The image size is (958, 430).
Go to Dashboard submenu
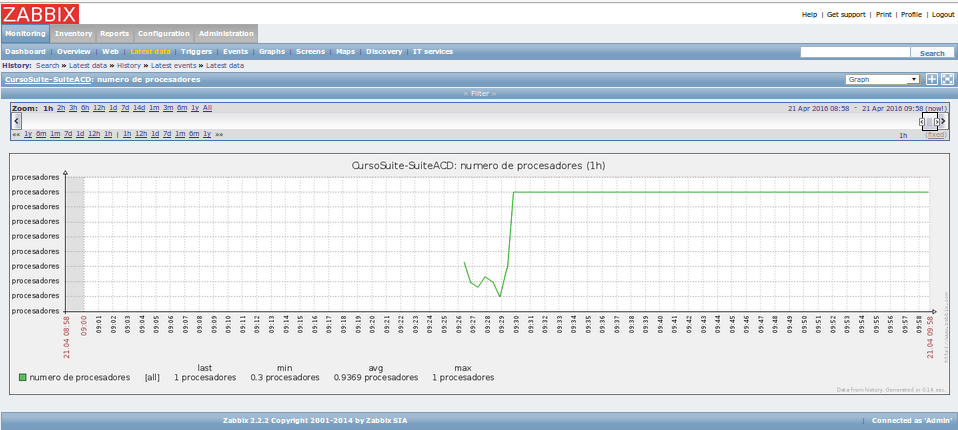click(x=25, y=52)
